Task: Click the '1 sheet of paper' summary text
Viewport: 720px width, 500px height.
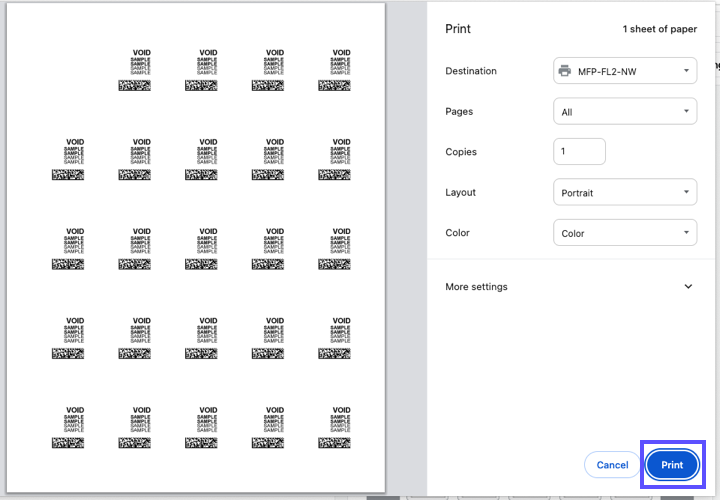Action: click(x=660, y=29)
